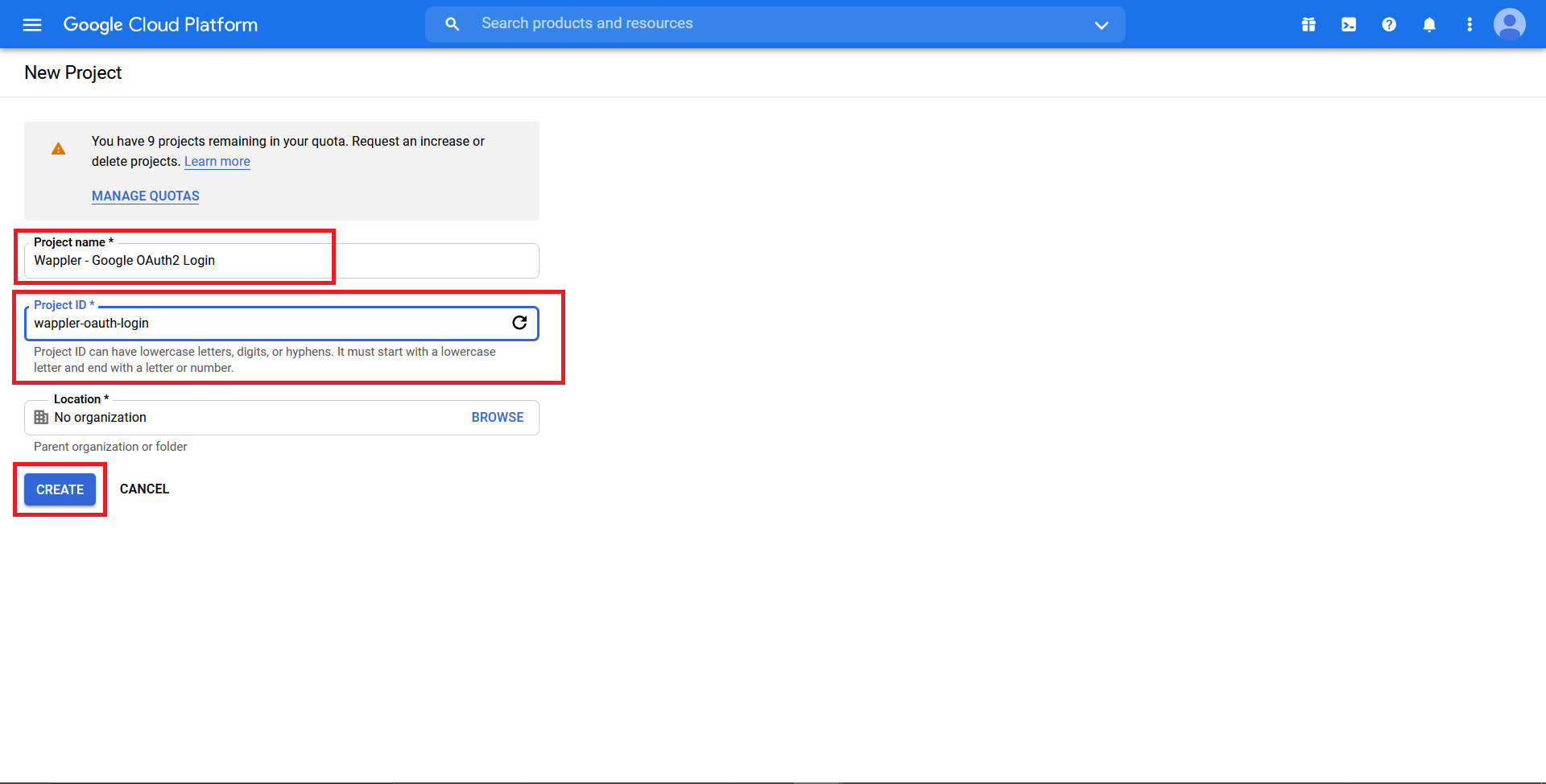This screenshot has width=1546, height=784.
Task: Open the three-dot settings menu
Action: click(1470, 25)
